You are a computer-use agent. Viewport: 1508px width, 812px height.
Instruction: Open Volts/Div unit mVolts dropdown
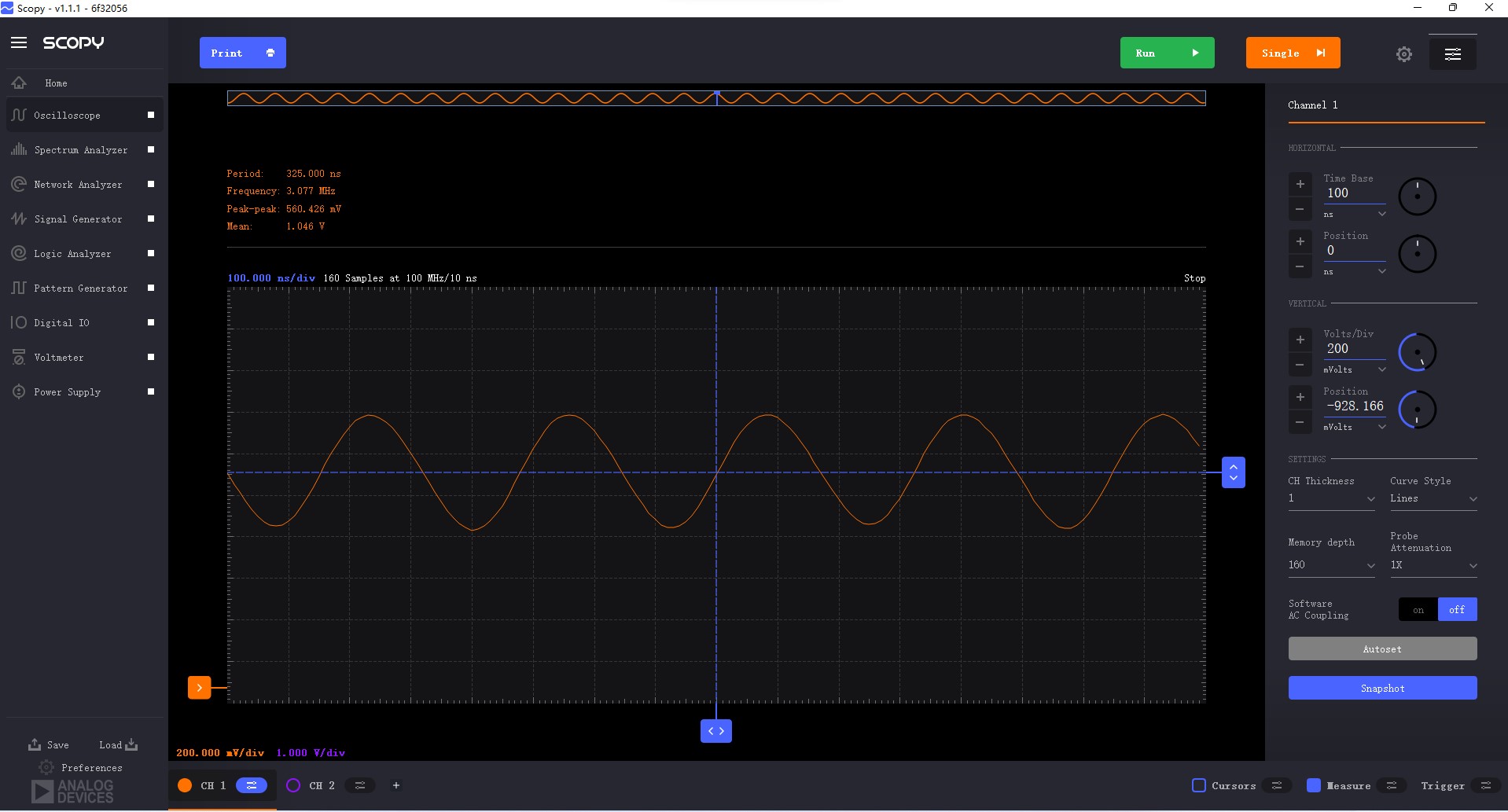(x=1354, y=369)
